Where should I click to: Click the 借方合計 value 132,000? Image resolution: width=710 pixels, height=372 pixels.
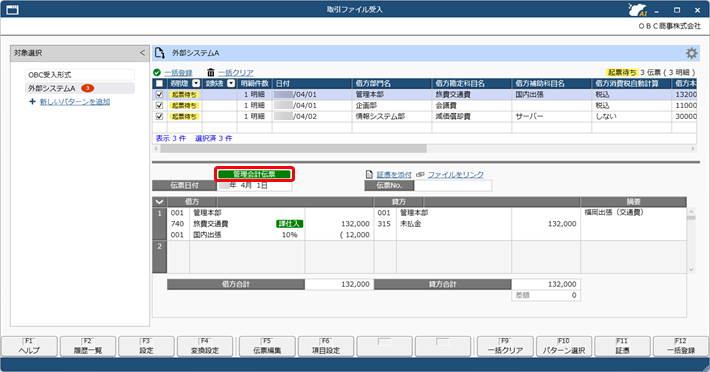338,284
